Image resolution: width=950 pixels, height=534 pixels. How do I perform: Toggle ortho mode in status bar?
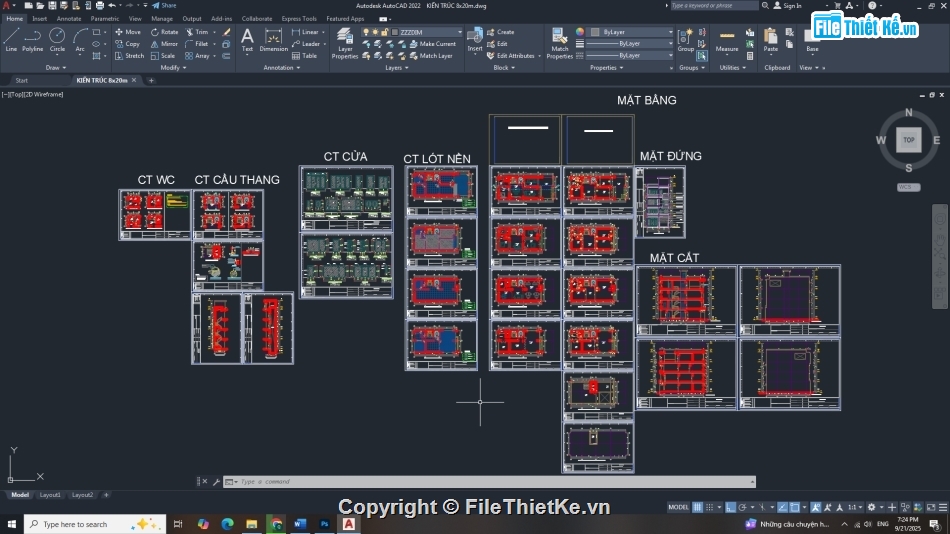(x=731, y=507)
